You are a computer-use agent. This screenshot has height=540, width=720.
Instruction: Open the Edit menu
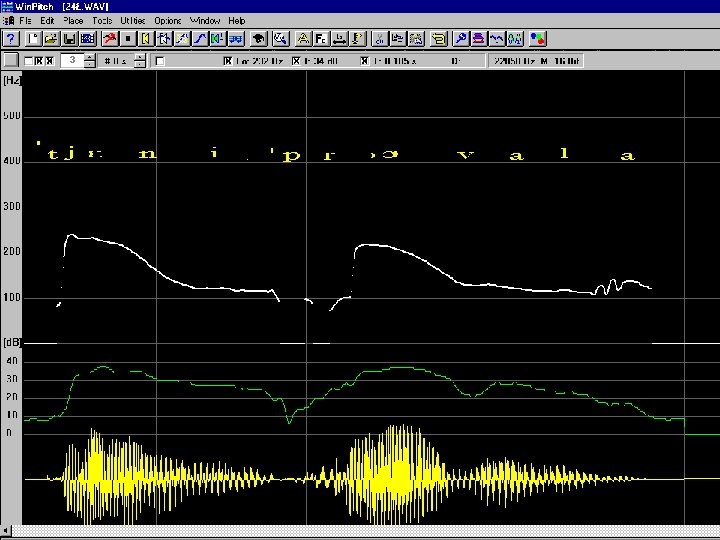click(x=47, y=21)
